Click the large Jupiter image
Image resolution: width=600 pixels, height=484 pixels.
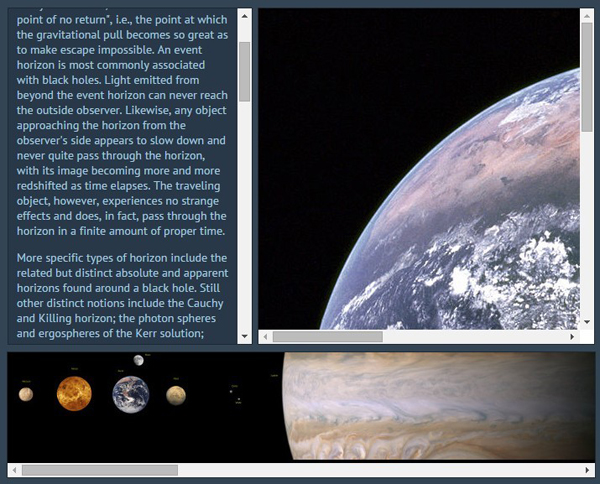pos(439,406)
